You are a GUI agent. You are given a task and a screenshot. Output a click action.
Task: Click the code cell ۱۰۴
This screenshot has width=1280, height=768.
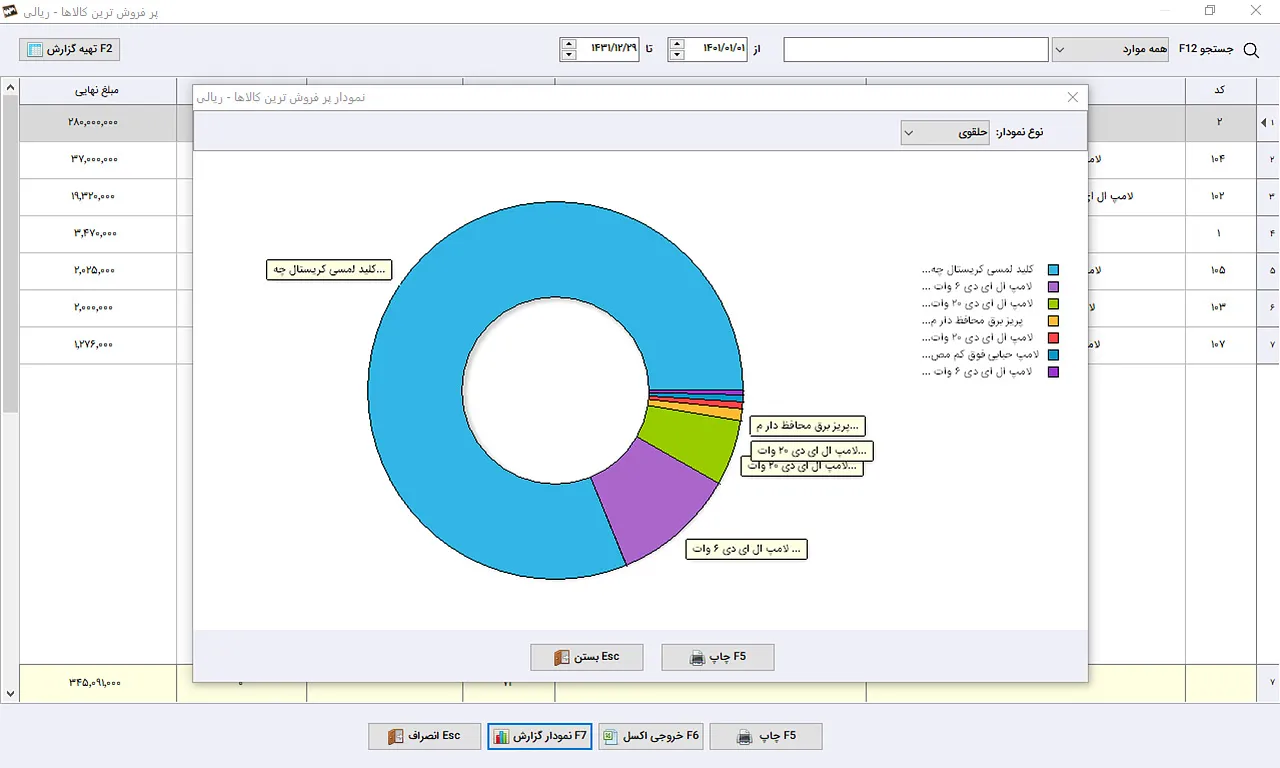tap(1219, 159)
